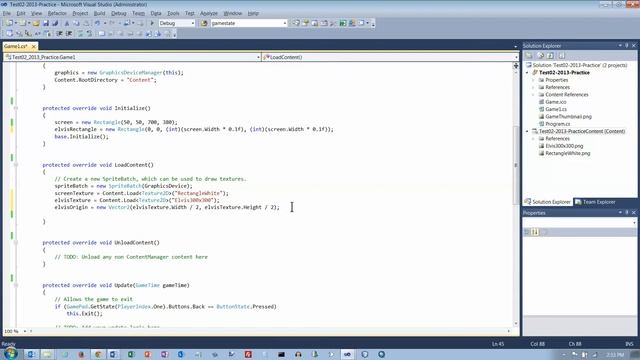Expand the Properties folder node
The height and width of the screenshot is (360, 640).
[533, 80]
